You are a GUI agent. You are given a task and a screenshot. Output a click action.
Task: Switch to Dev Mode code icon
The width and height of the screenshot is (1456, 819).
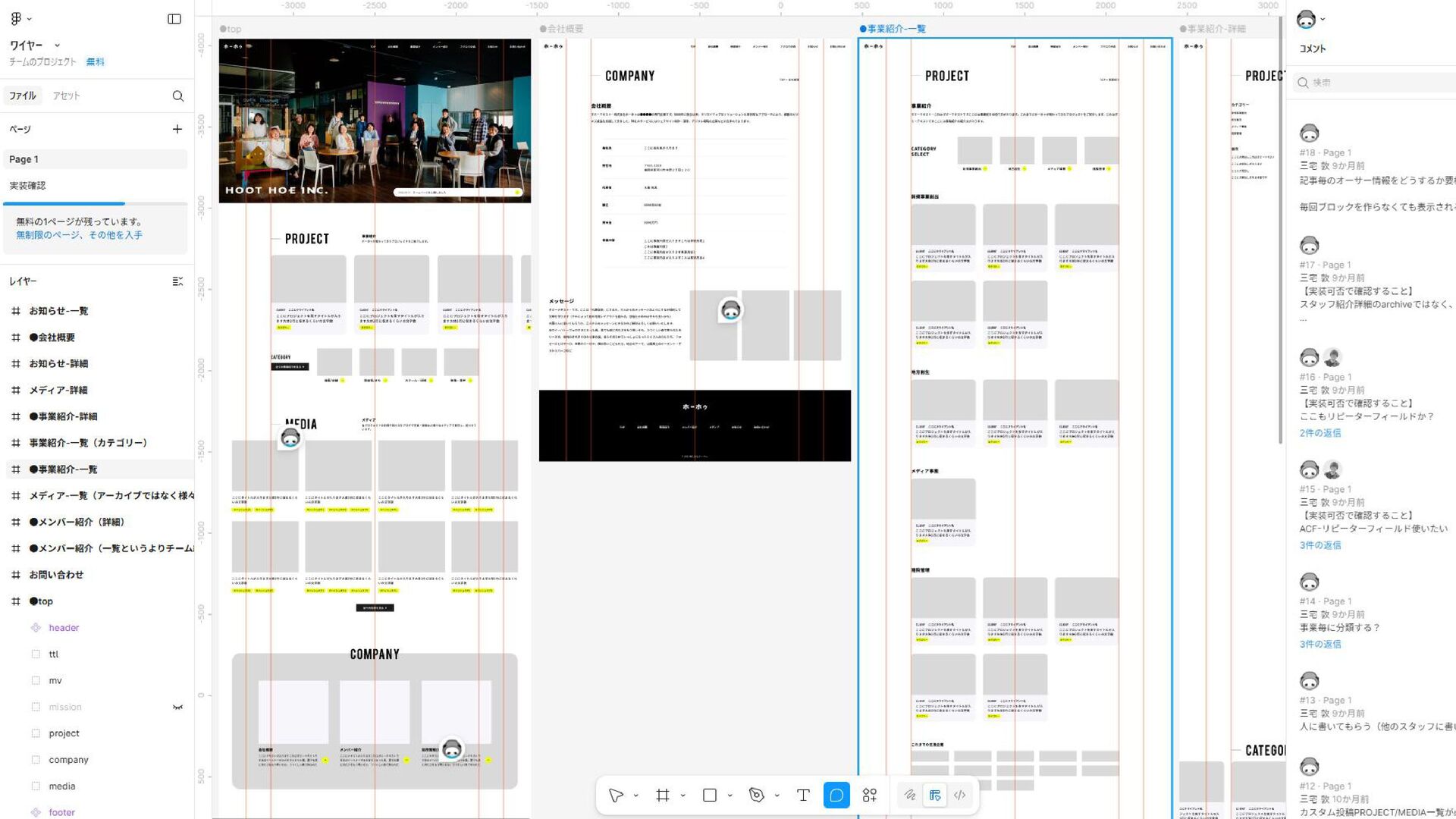point(959,795)
